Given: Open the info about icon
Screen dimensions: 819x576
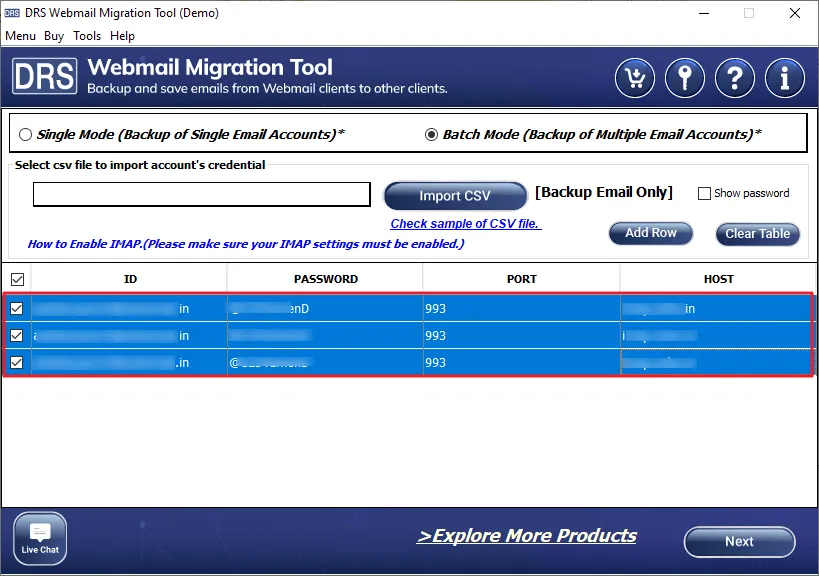Looking at the screenshot, I should coord(785,78).
